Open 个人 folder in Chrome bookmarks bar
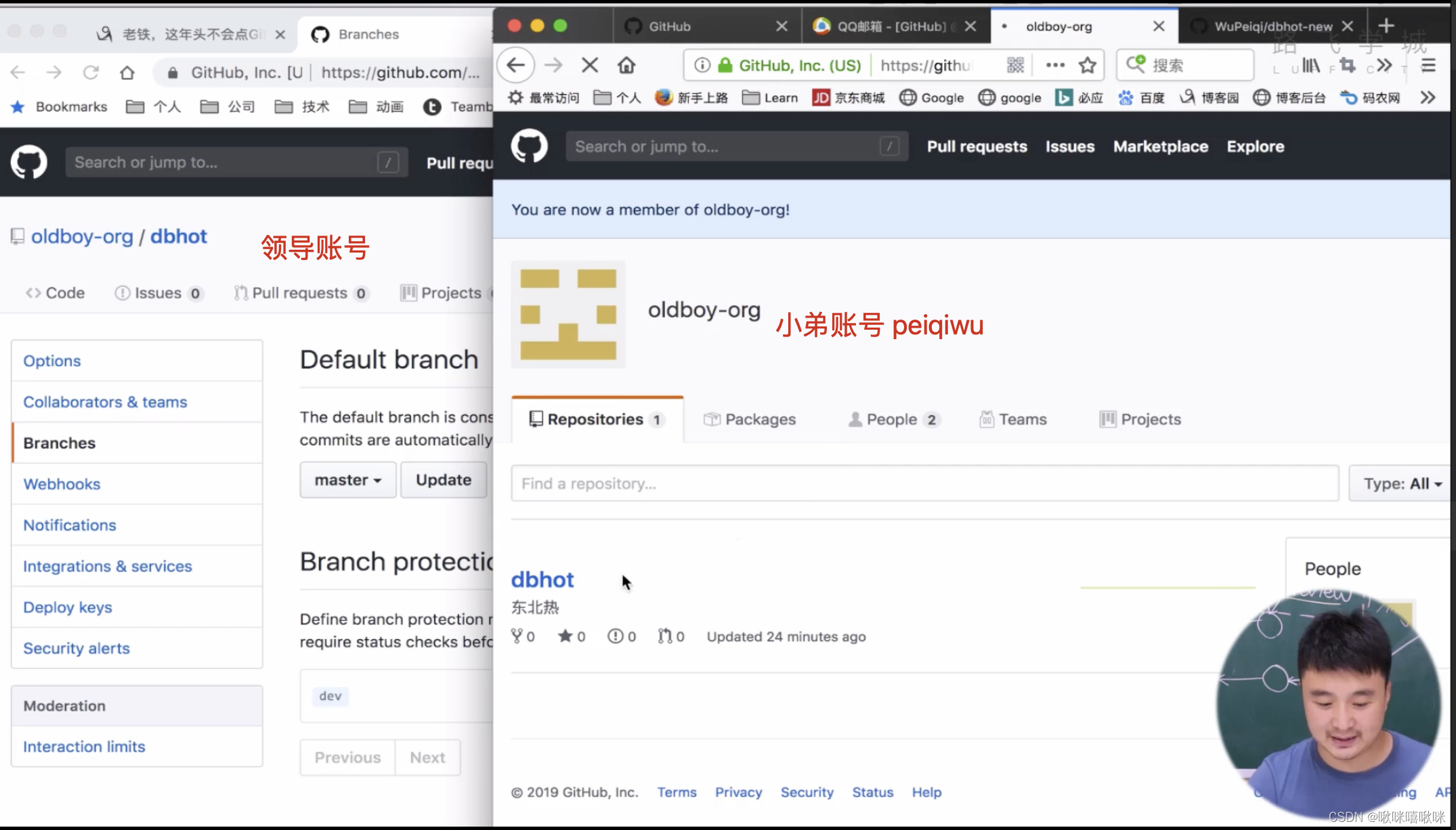The width and height of the screenshot is (1456, 830). (154, 107)
